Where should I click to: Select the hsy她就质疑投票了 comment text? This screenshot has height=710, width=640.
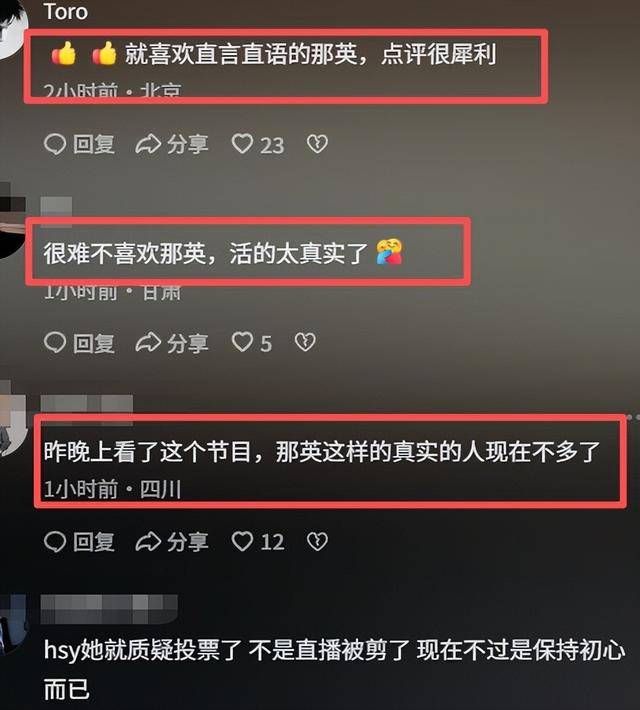coord(334,669)
